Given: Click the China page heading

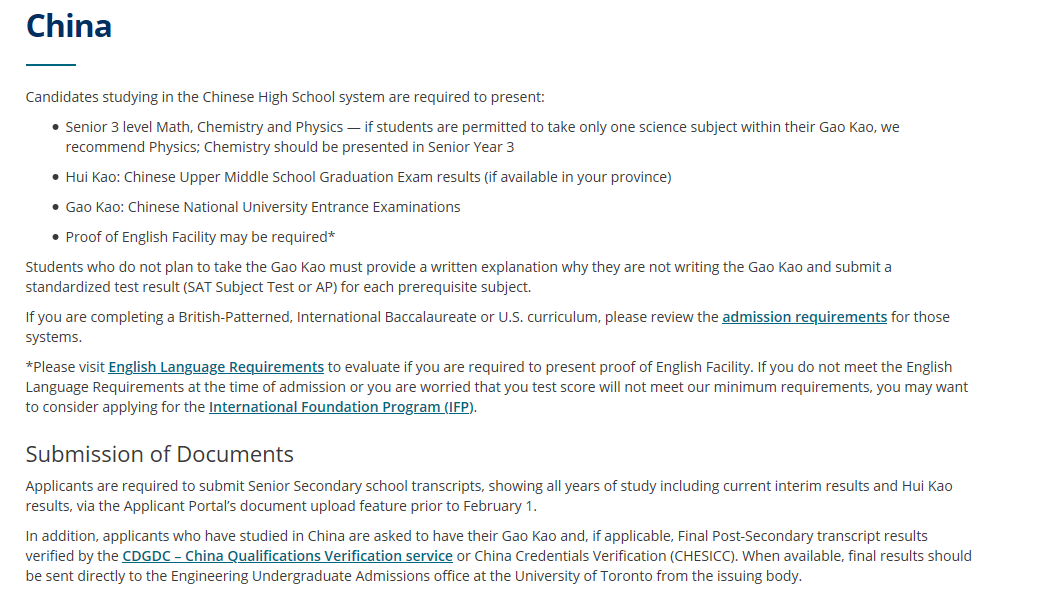Looking at the screenshot, I should [x=69, y=26].
